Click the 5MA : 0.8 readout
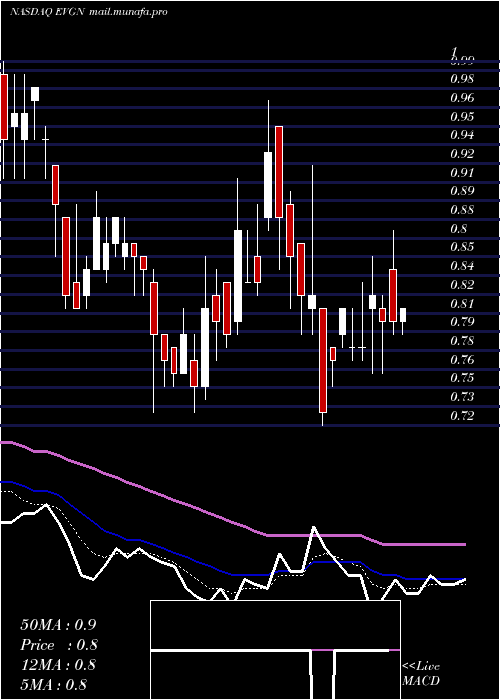The height and width of the screenshot is (700, 500). coord(54,685)
